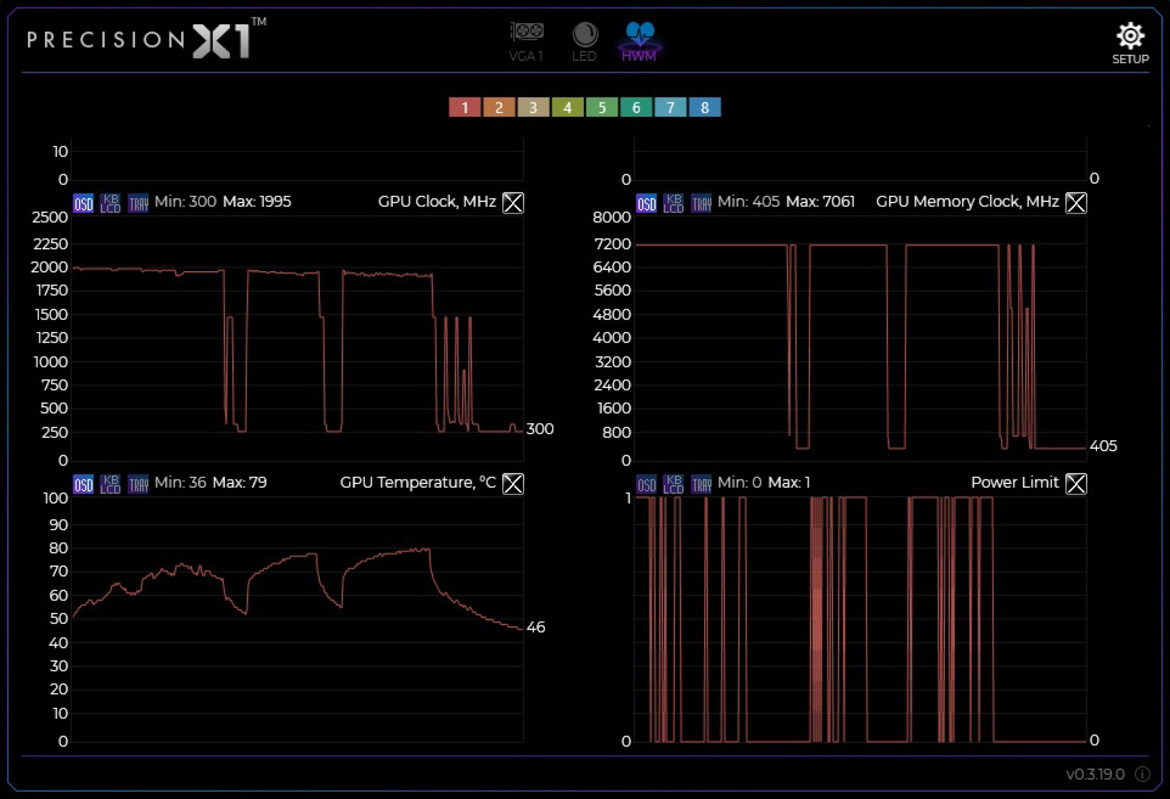1170x799 pixels.
Task: Select monitor slot 2 orange swatch
Action: (x=499, y=107)
